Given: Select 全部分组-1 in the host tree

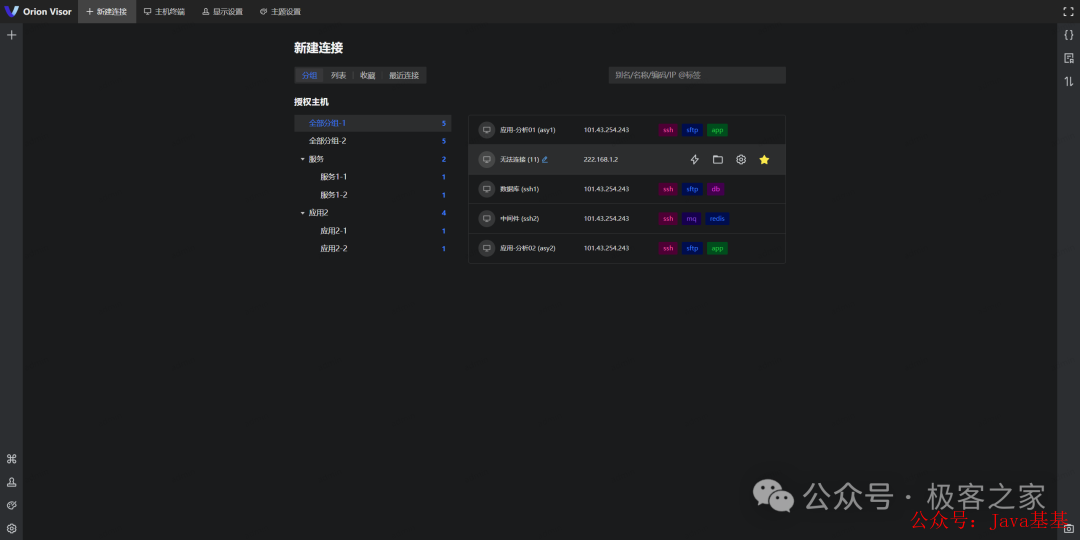Looking at the screenshot, I should [x=373, y=123].
